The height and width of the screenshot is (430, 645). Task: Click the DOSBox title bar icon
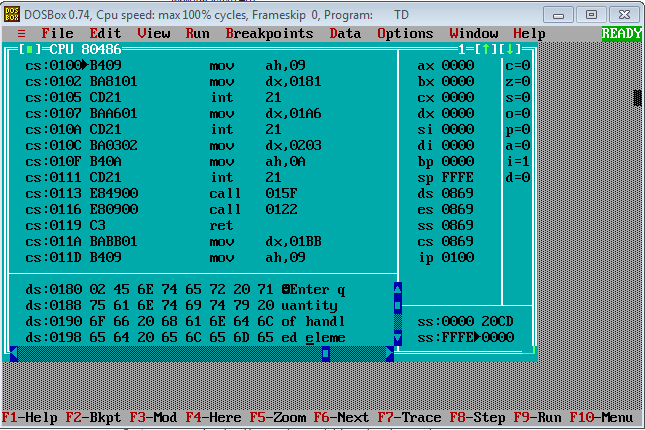click(x=12, y=14)
